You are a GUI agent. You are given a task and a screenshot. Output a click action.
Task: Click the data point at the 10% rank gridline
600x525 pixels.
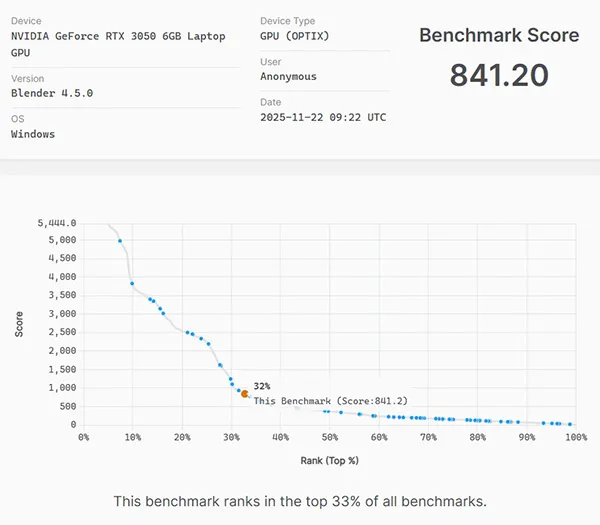coord(132,283)
